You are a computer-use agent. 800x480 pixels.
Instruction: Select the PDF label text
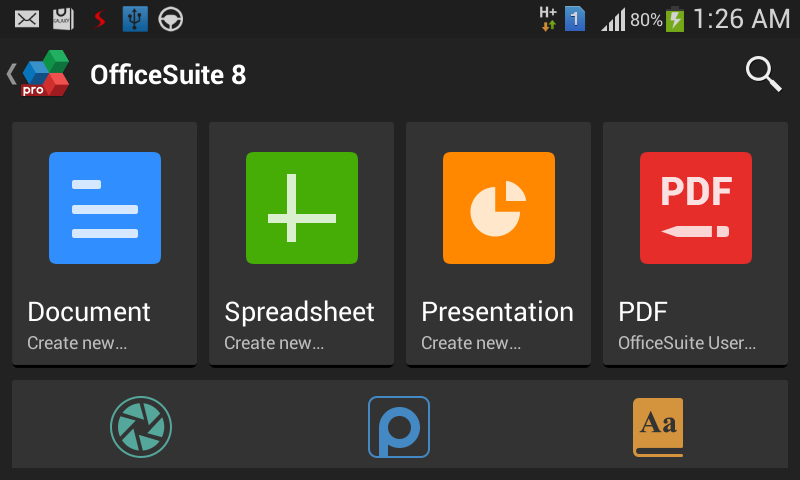[x=643, y=312]
